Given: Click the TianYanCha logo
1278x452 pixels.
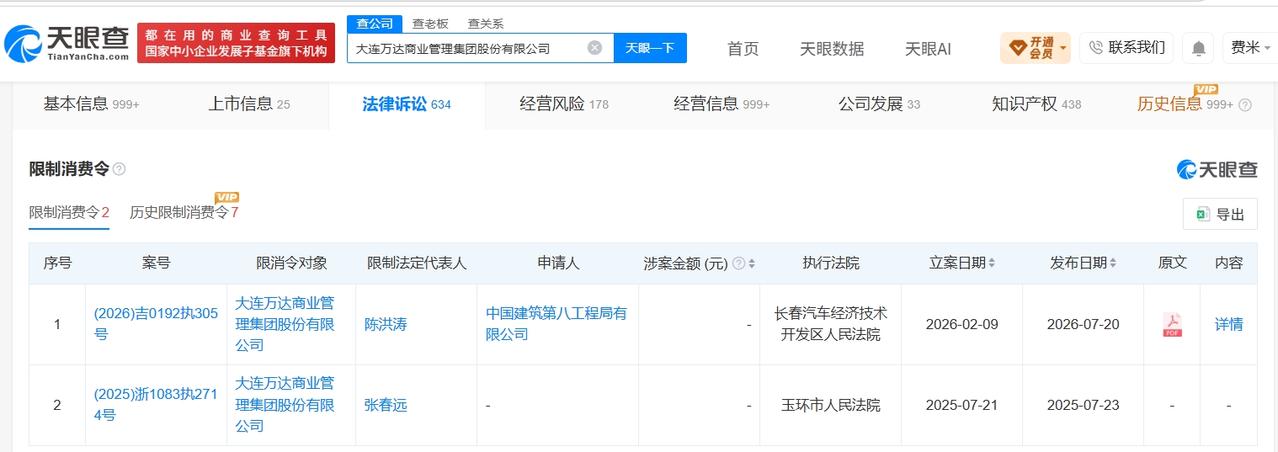Looking at the screenshot, I should point(66,43).
